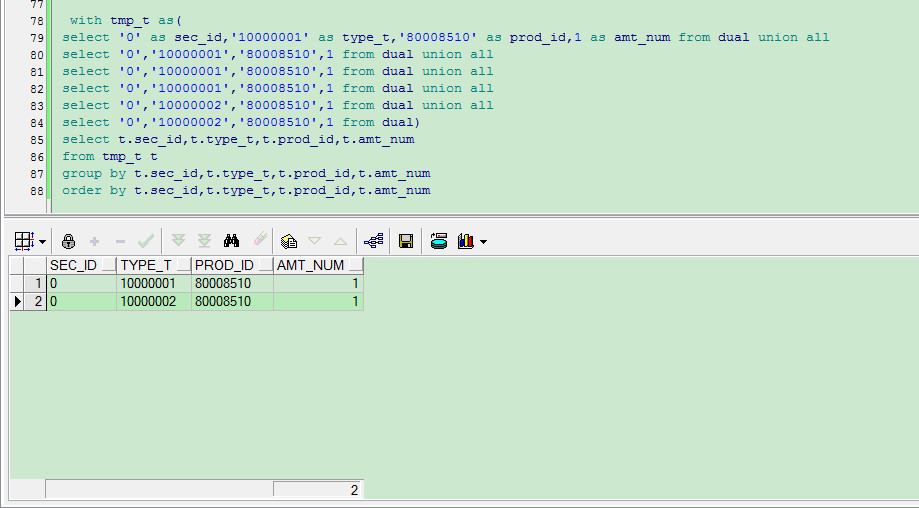Screen dimensions: 919x508
Task: Select PROD_ID cell 80008510 in row 2
Action: point(232,302)
